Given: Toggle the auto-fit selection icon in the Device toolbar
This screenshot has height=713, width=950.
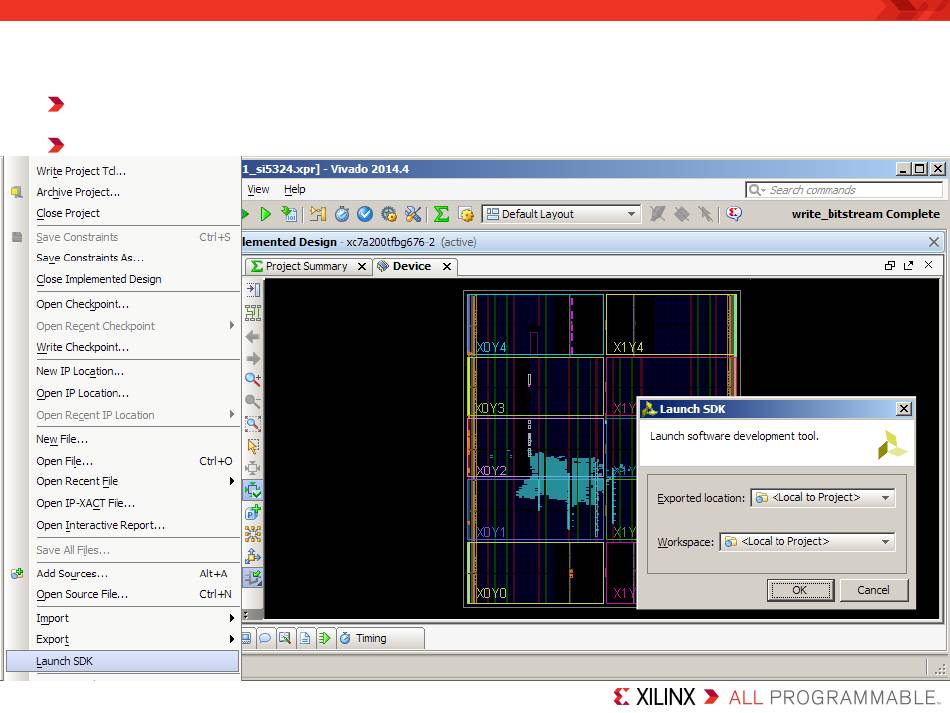Looking at the screenshot, I should point(253,489).
